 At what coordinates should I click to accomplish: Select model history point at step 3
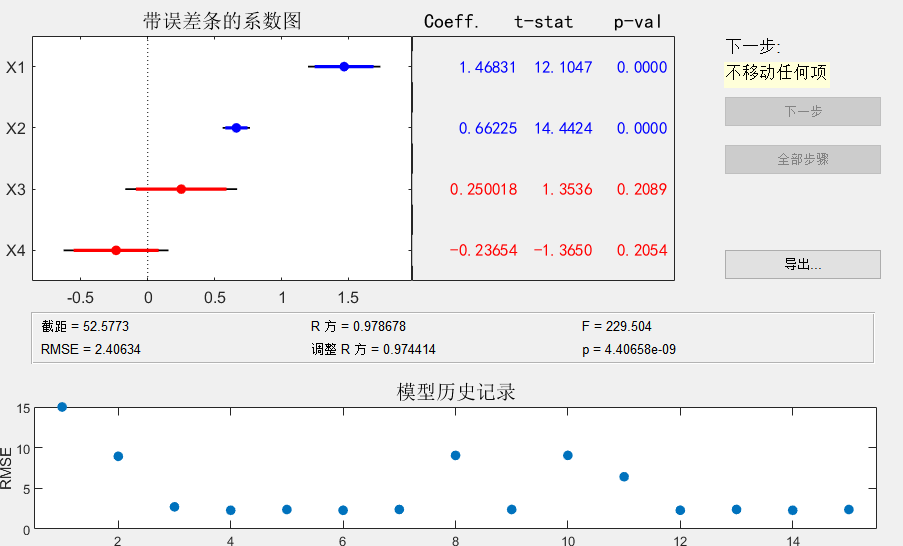[x=174, y=507]
